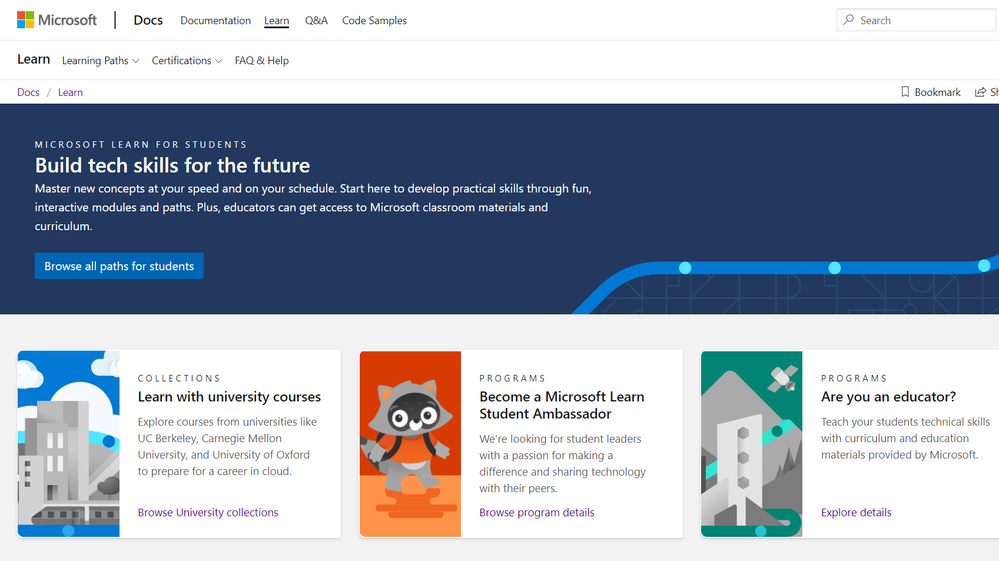Click the Bookmark icon
The height and width of the screenshot is (561, 999).
[x=905, y=92]
